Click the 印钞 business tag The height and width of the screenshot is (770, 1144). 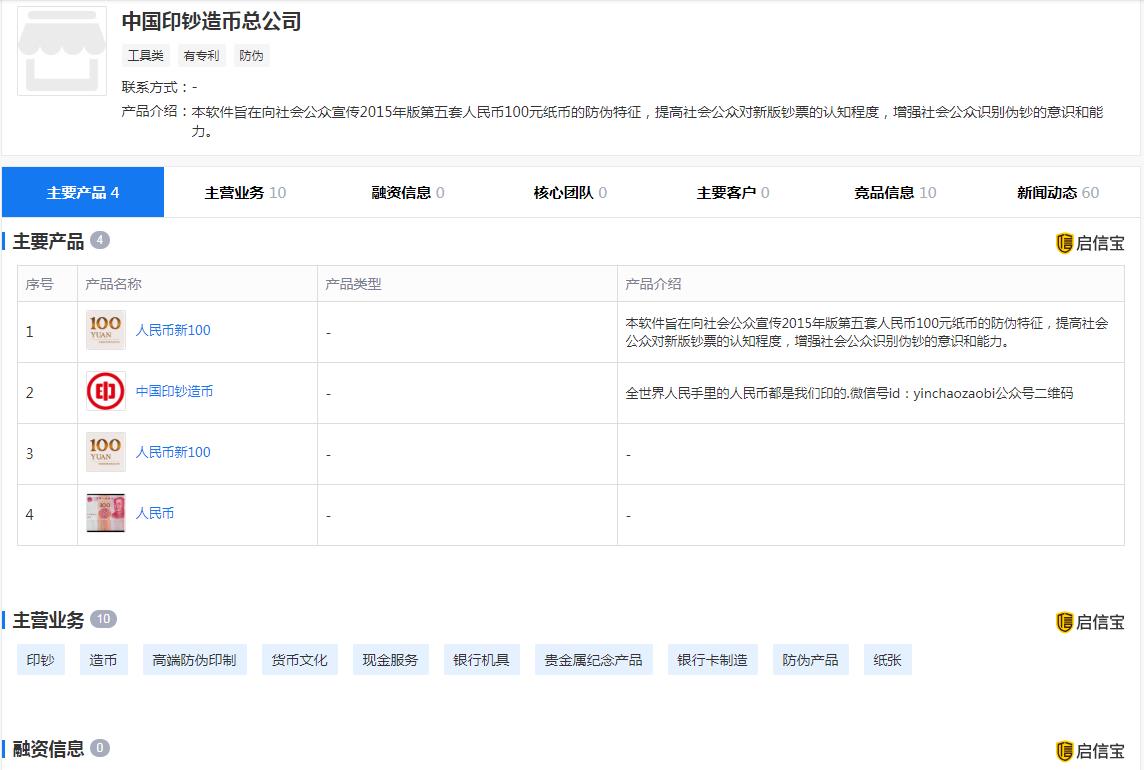[41, 660]
